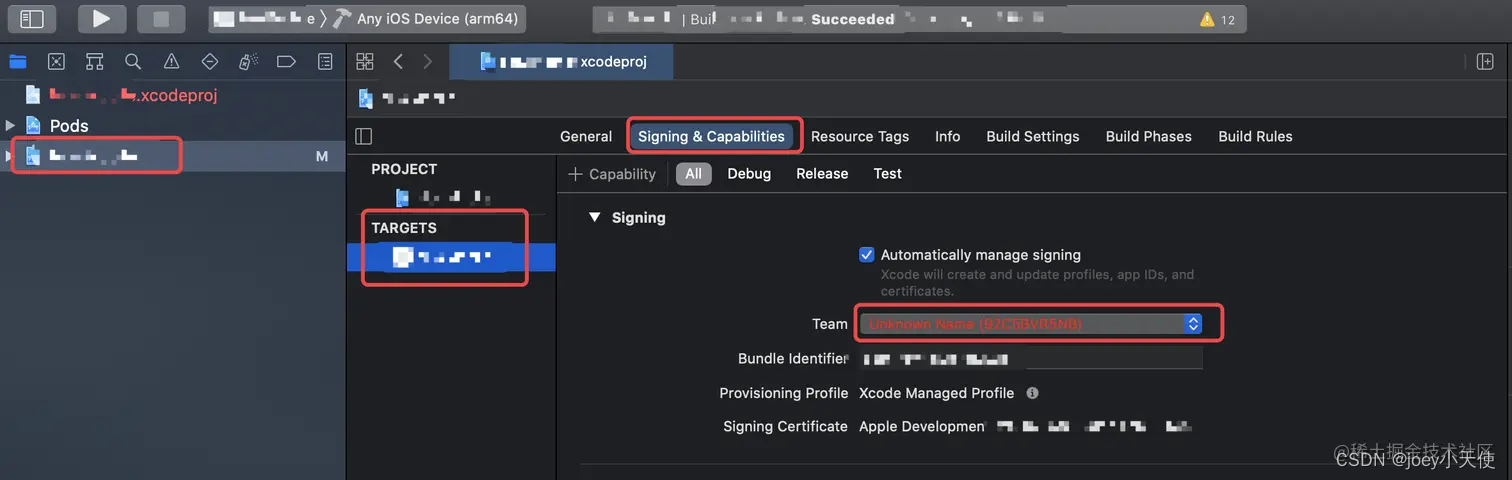Image resolution: width=1512 pixels, height=480 pixels.
Task: Go forward in editor history
Action: point(428,62)
